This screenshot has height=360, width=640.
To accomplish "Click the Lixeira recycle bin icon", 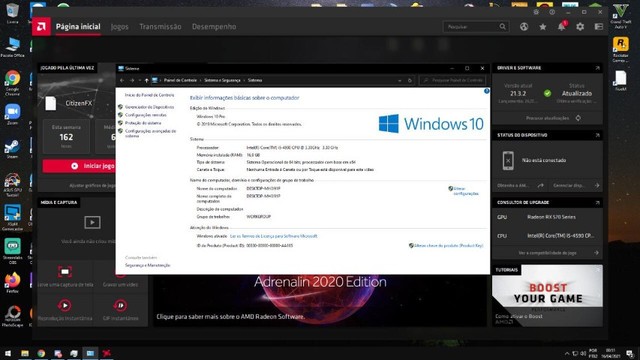I will pos(12,13).
